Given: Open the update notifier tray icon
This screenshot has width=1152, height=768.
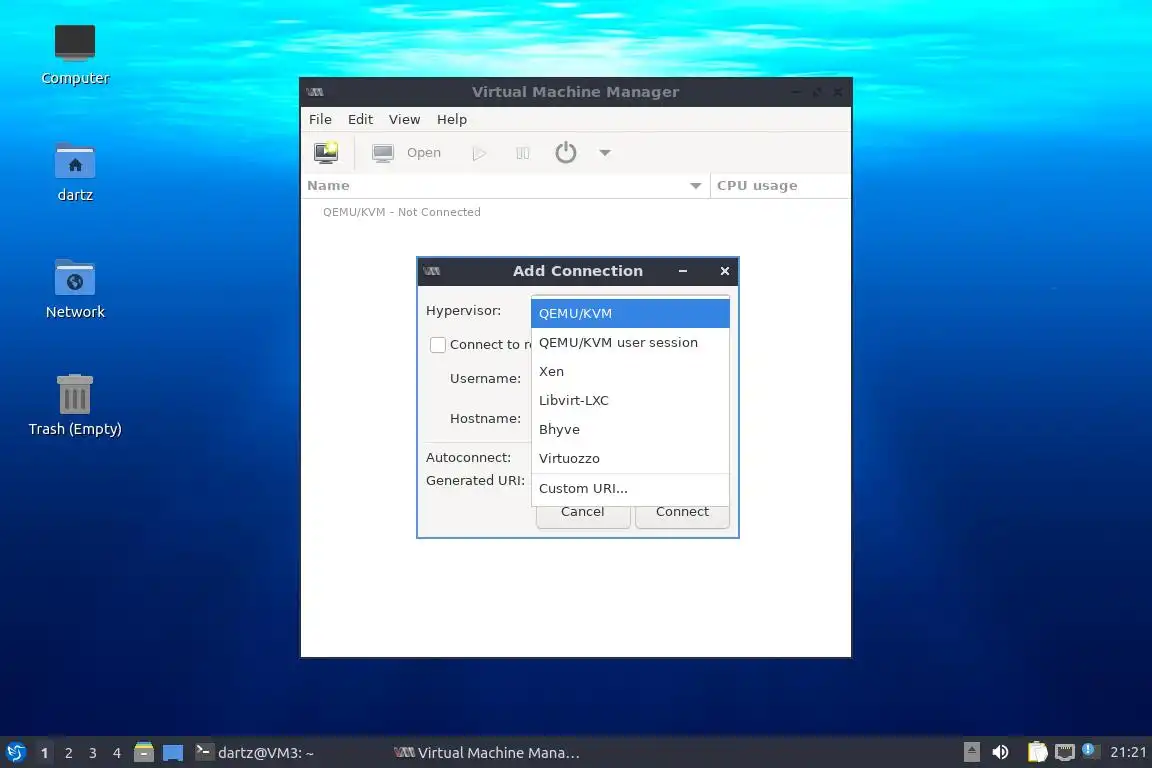Looking at the screenshot, I should 1090,751.
